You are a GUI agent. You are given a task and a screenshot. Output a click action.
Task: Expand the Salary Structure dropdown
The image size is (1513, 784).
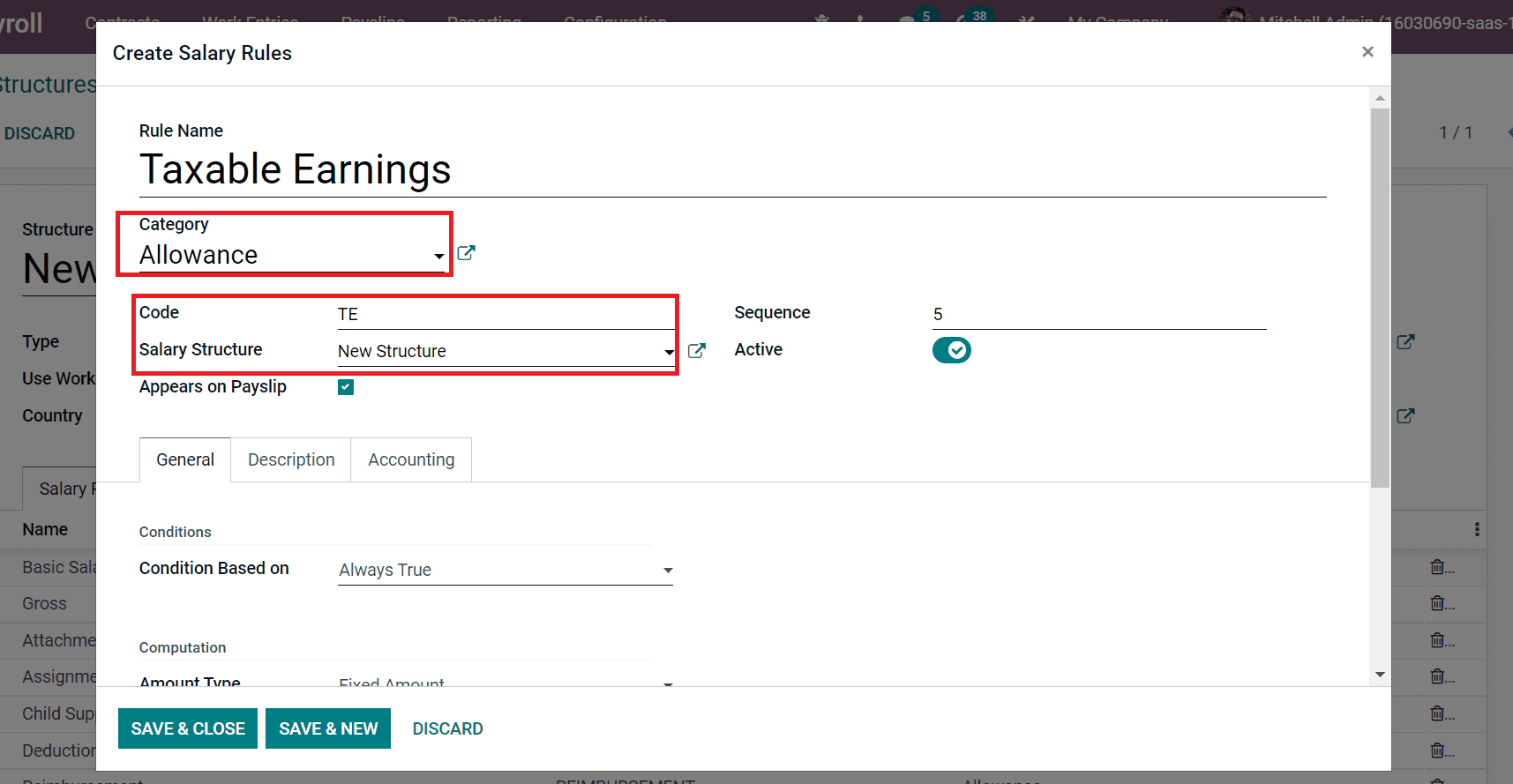[669, 353]
